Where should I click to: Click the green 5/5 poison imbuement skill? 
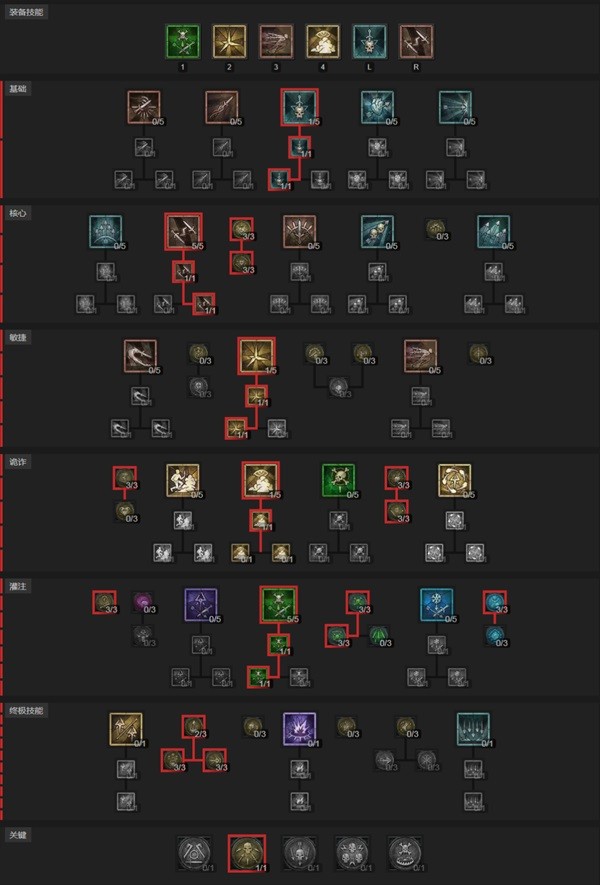tap(279, 605)
